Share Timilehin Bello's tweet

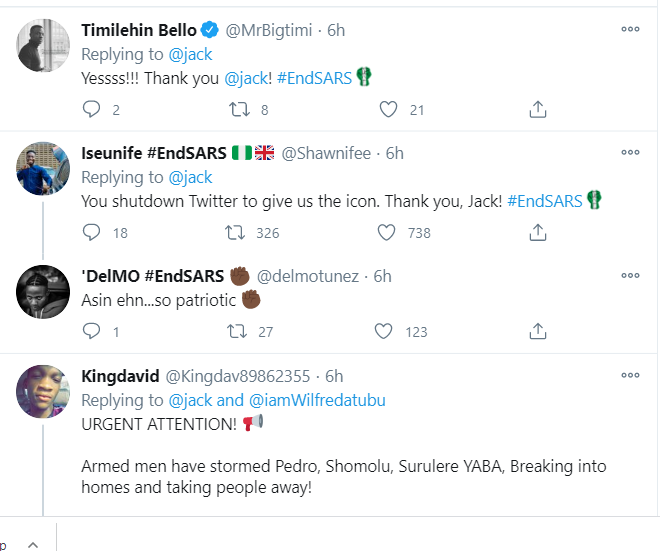pos(536,109)
